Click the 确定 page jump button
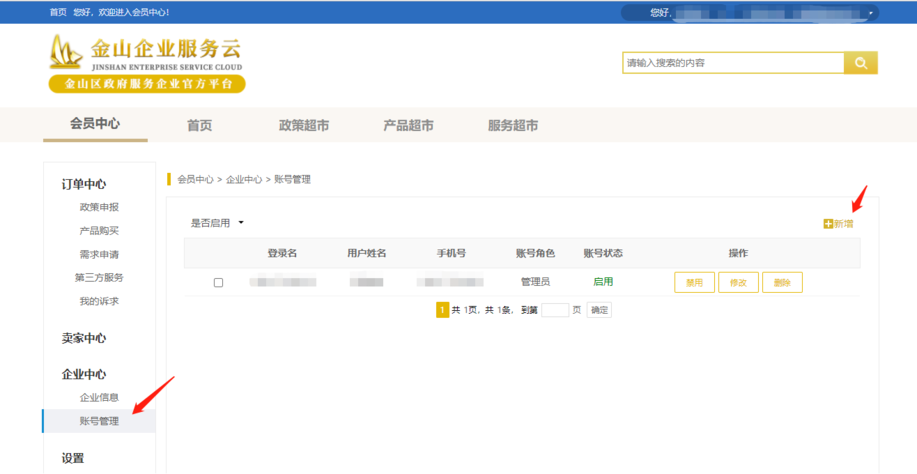The image size is (917, 474). coord(599,311)
